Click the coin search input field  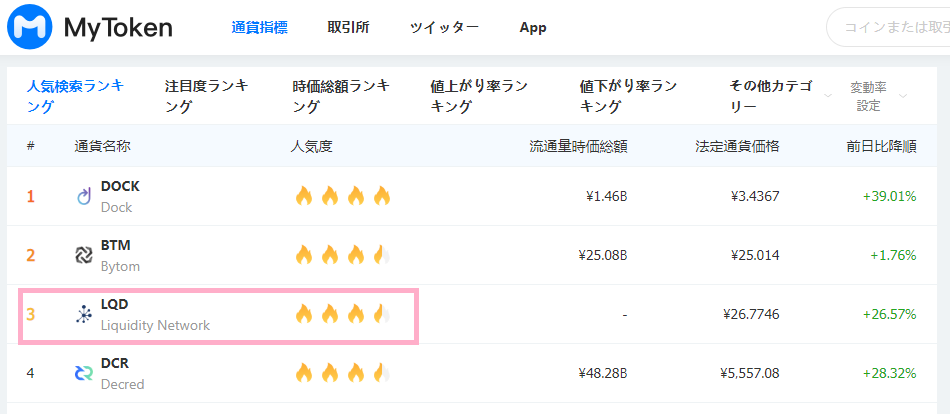[x=890, y=28]
